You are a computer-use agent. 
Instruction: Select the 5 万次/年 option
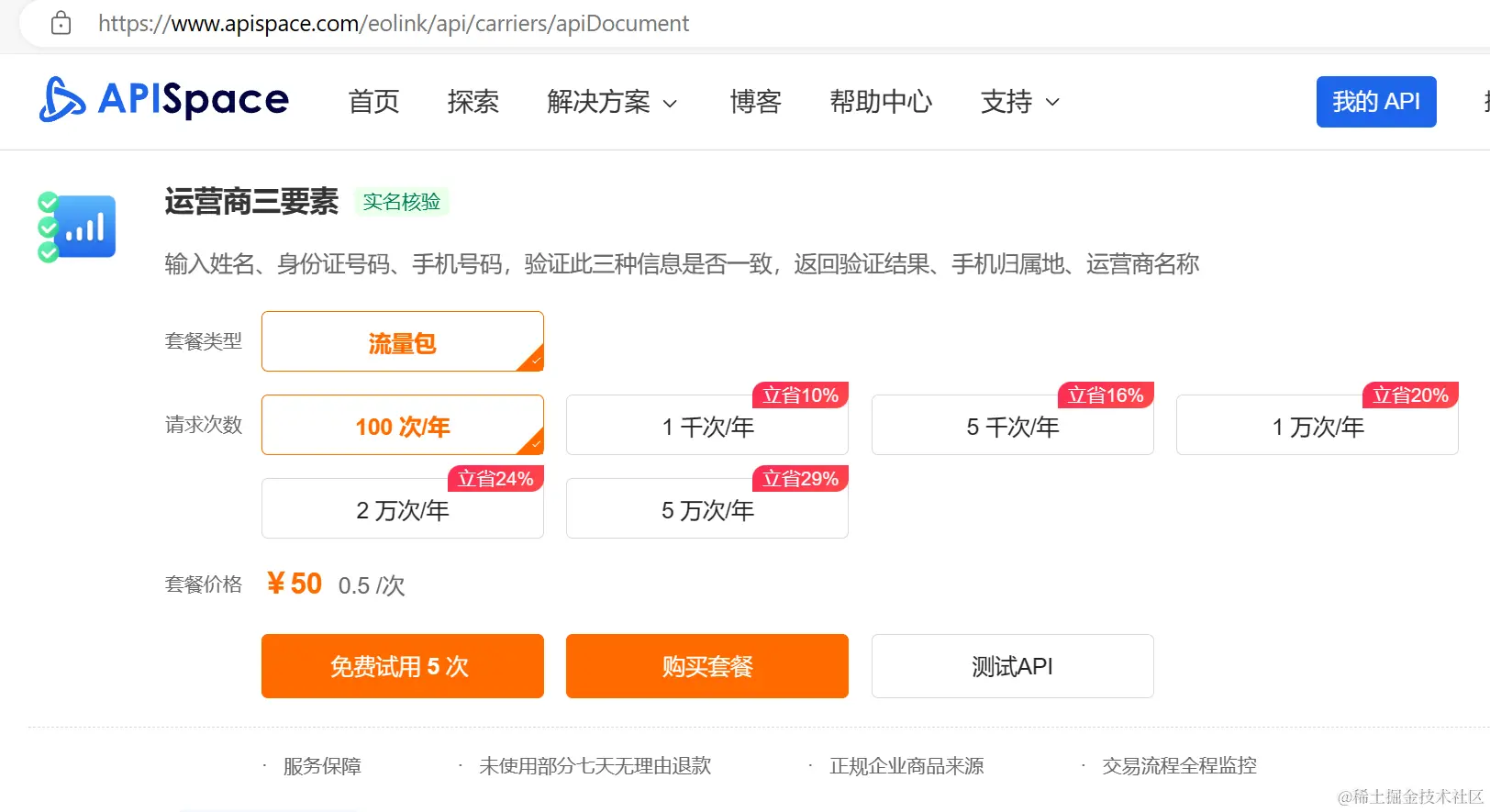[707, 510]
